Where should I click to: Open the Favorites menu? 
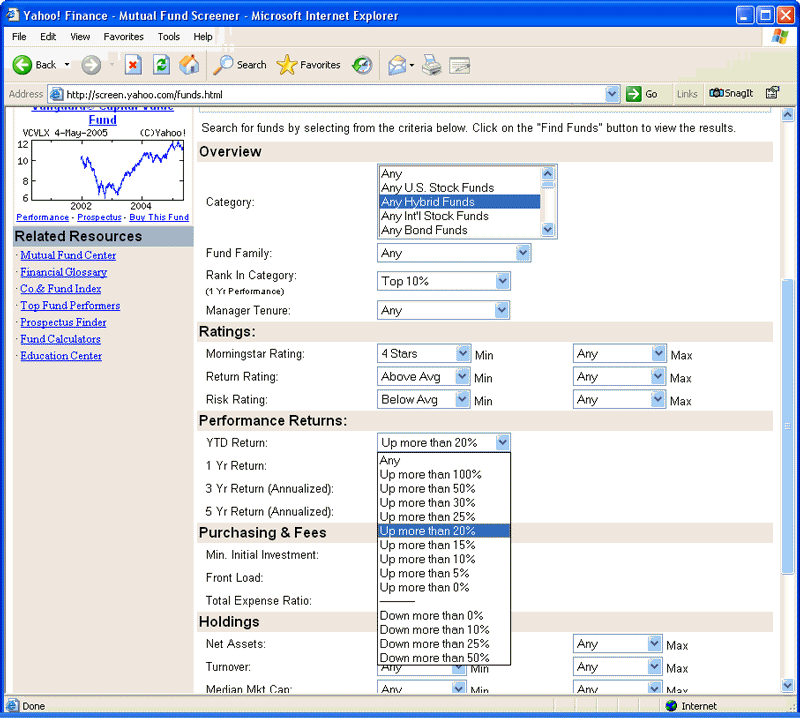click(x=123, y=36)
